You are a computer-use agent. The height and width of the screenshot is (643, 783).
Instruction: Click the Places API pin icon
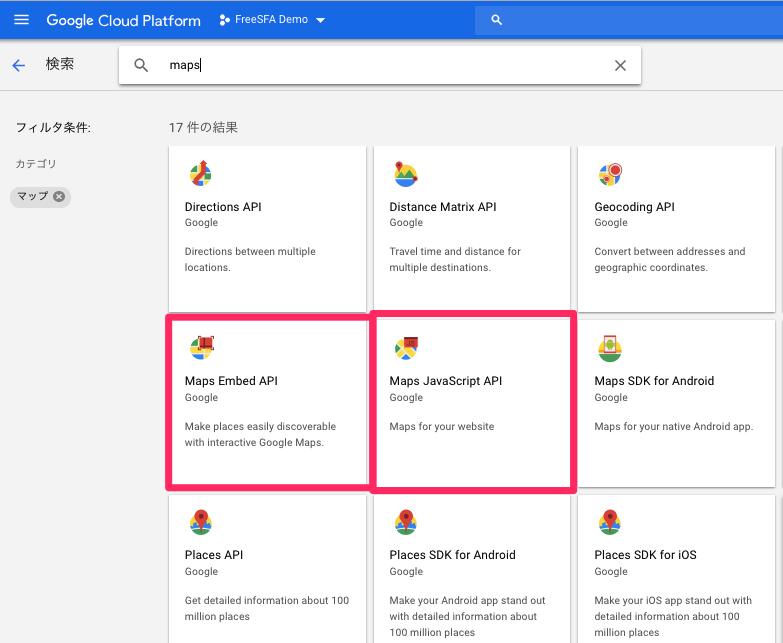(x=201, y=521)
